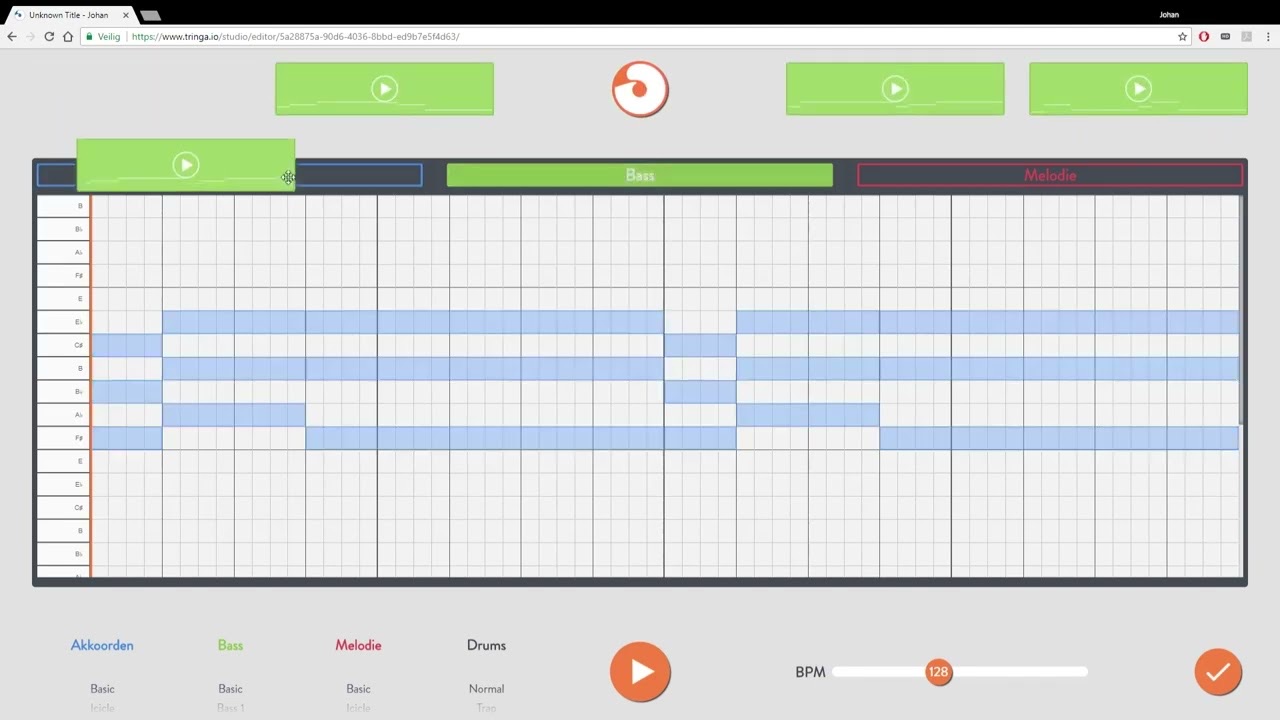Select Normal under Drums
1280x720 pixels.
[486, 688]
